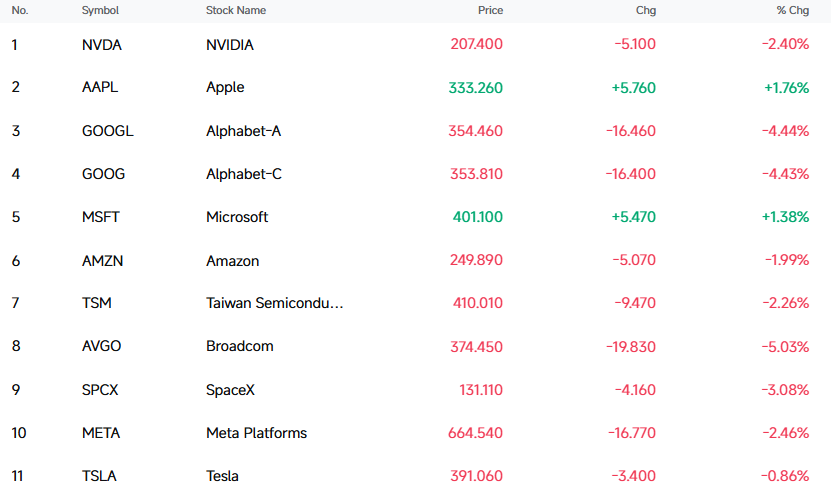
Task: Click Broadcom's -5.03% change value
Action: [x=785, y=347]
